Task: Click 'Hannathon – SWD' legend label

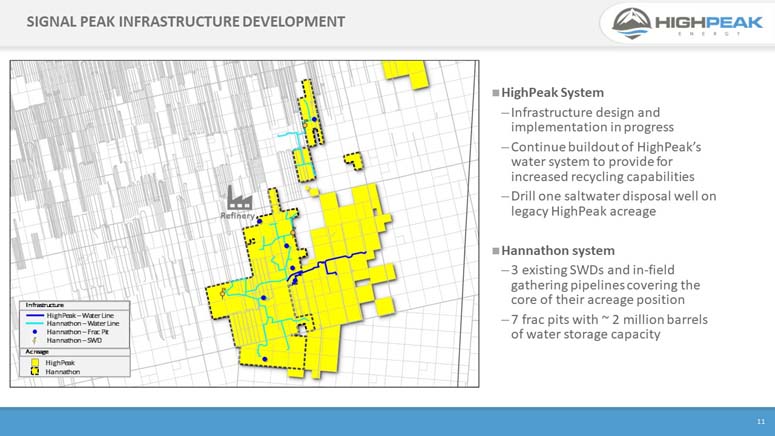Action: tap(74, 340)
